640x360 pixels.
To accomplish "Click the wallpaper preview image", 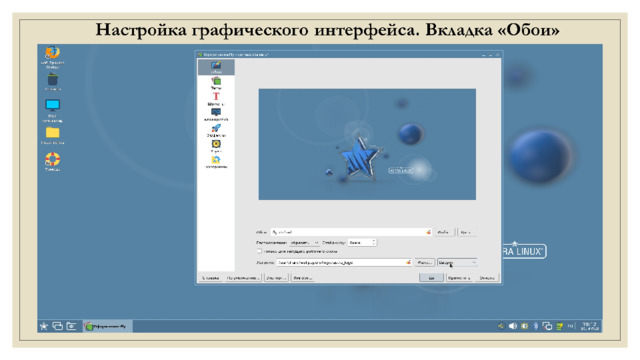I will point(367,144).
